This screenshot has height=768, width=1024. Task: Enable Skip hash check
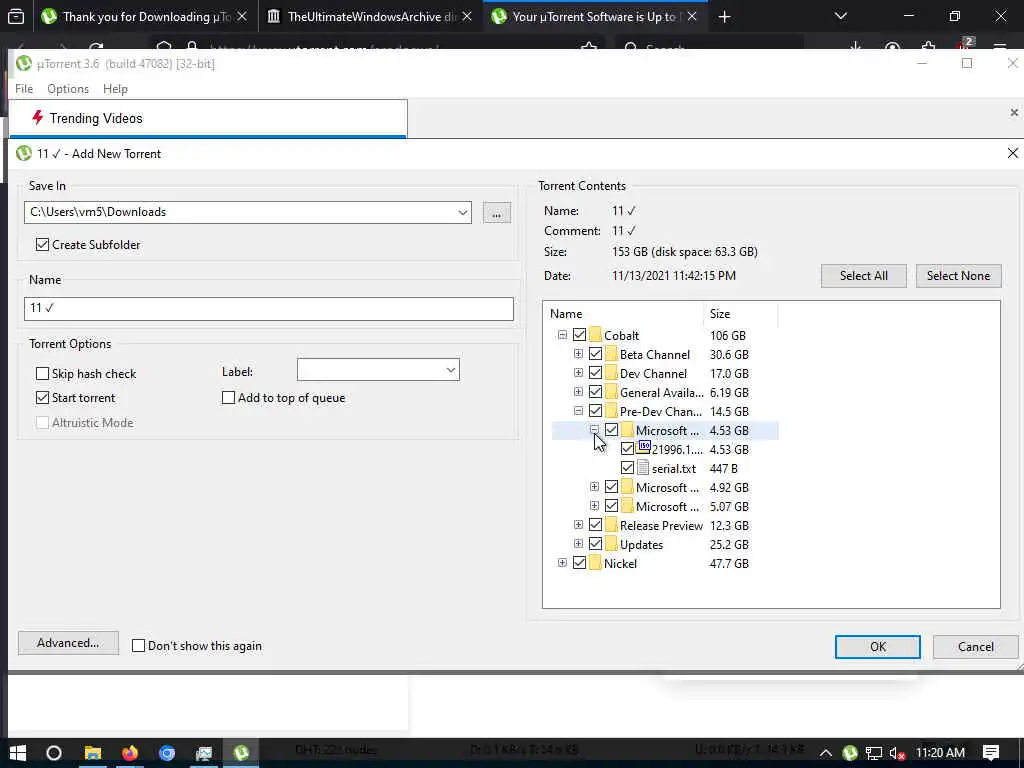pos(42,374)
